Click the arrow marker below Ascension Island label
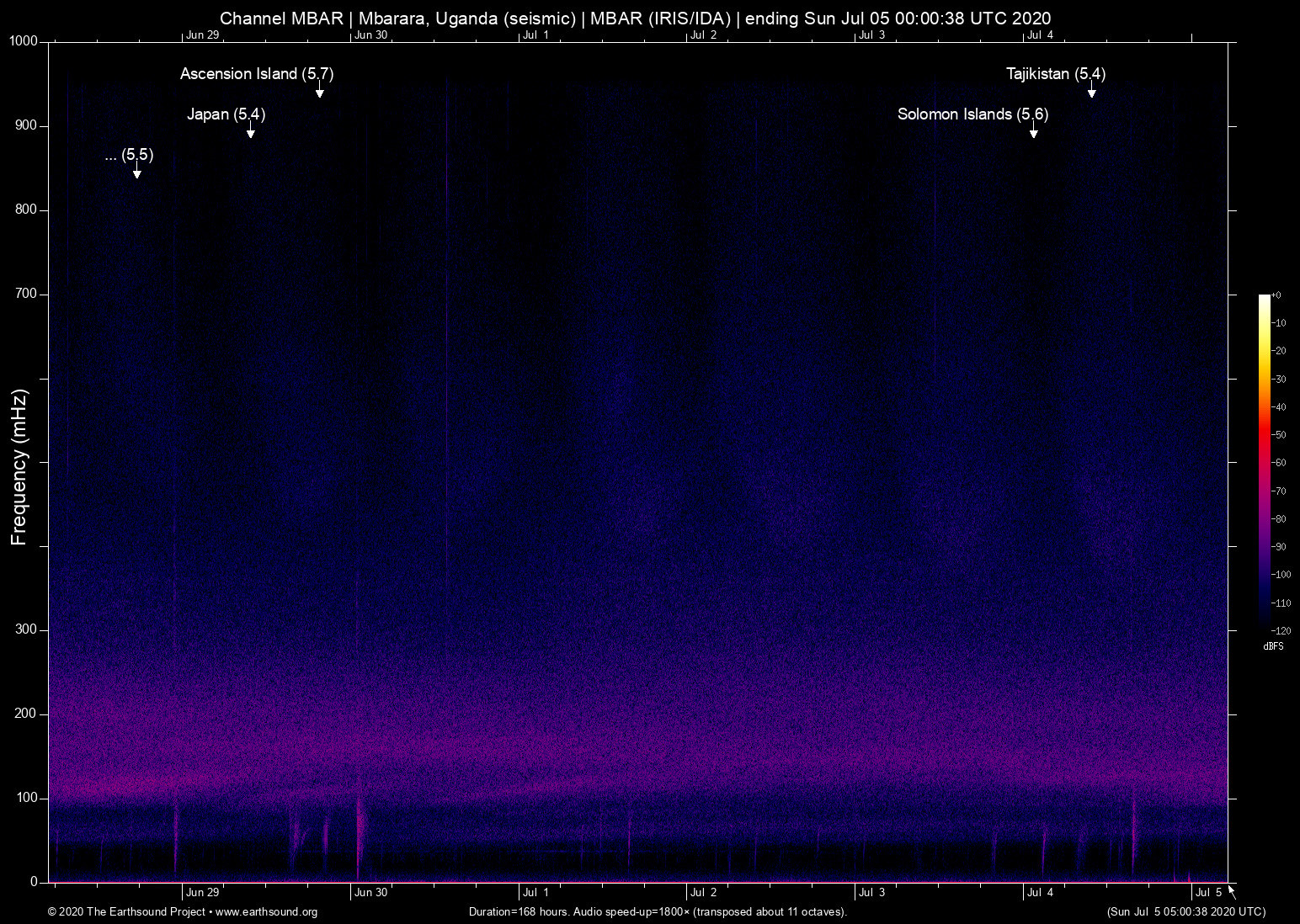 click(x=320, y=93)
